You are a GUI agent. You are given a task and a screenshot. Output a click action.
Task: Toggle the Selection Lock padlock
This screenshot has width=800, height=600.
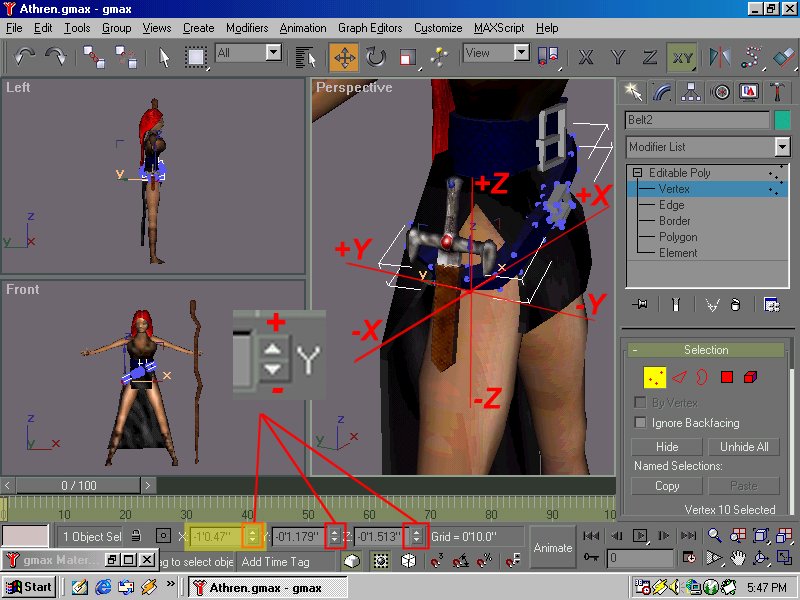point(136,536)
